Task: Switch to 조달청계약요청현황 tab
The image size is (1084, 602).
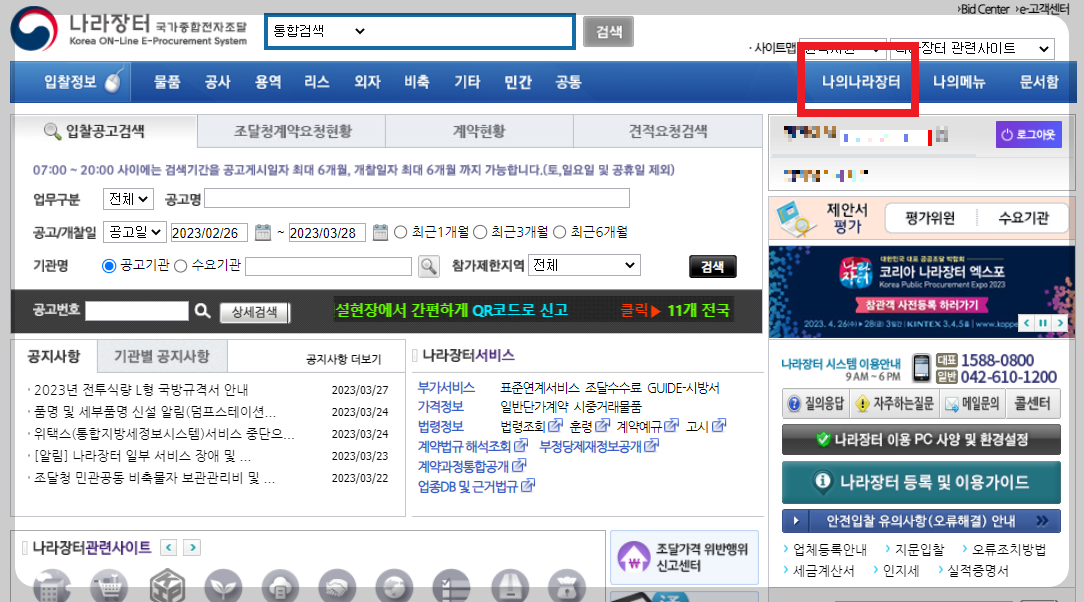Action: point(292,131)
